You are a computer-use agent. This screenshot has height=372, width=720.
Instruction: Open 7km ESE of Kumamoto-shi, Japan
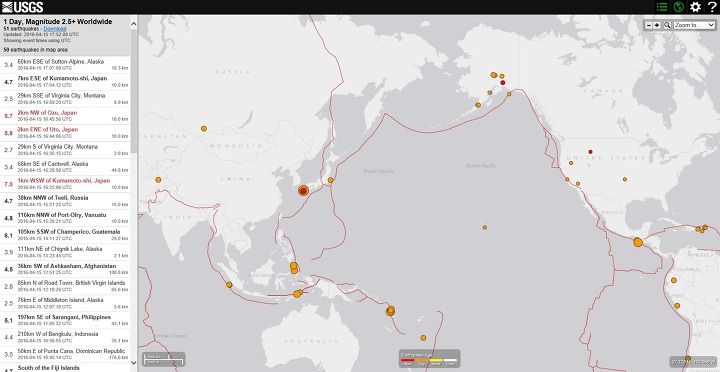tap(65, 81)
